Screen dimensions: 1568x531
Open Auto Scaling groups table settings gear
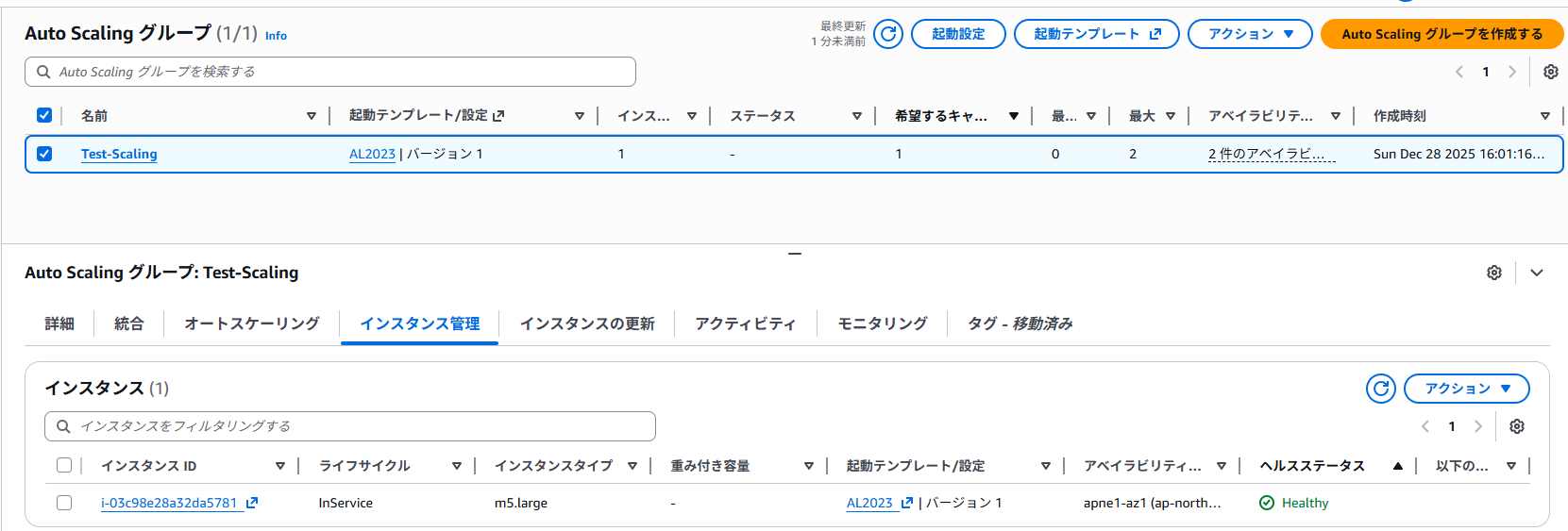point(1550,72)
